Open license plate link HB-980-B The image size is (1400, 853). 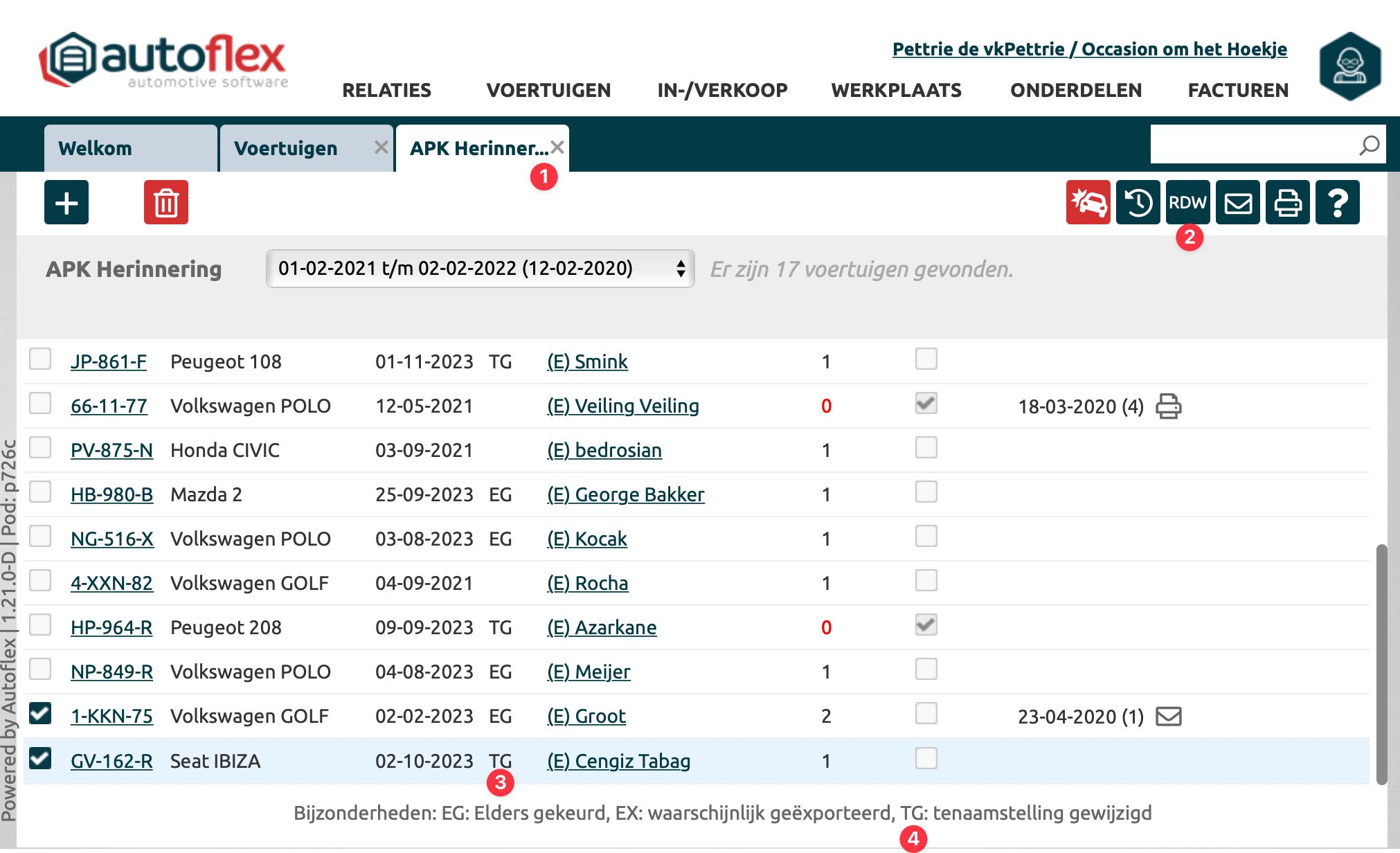[111, 494]
